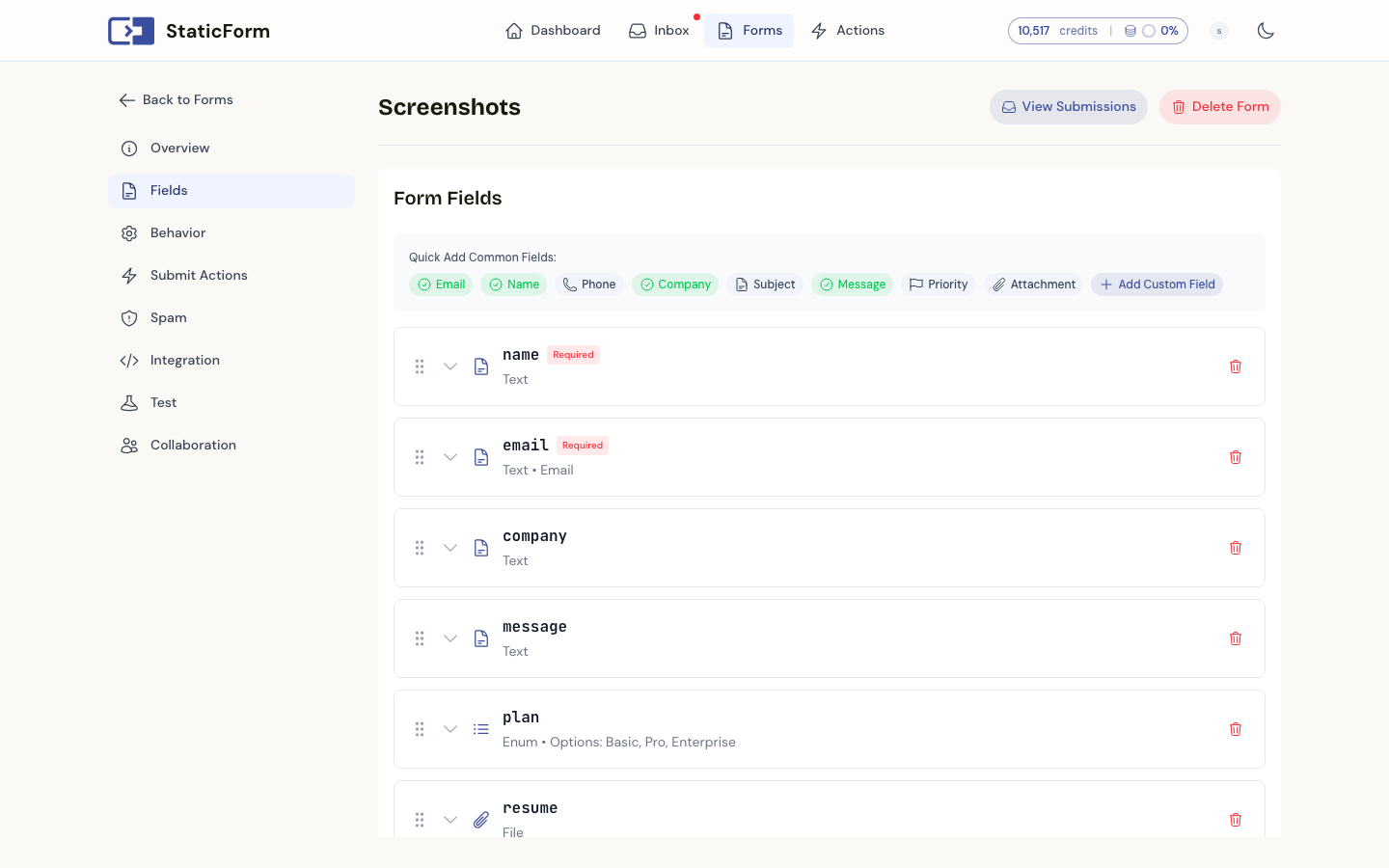1389x868 pixels.
Task: Click the 'Text • Email' type label
Action: [538, 471]
